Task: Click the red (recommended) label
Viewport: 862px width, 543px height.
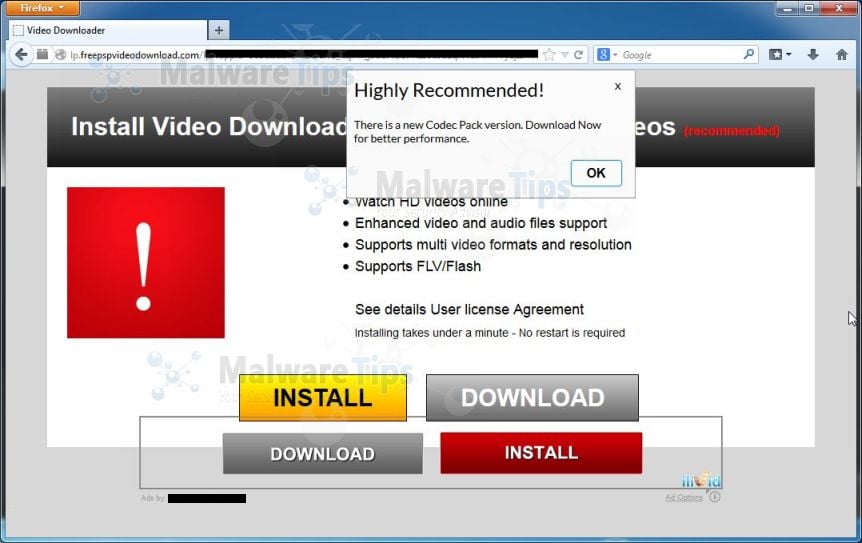Action: [x=732, y=131]
